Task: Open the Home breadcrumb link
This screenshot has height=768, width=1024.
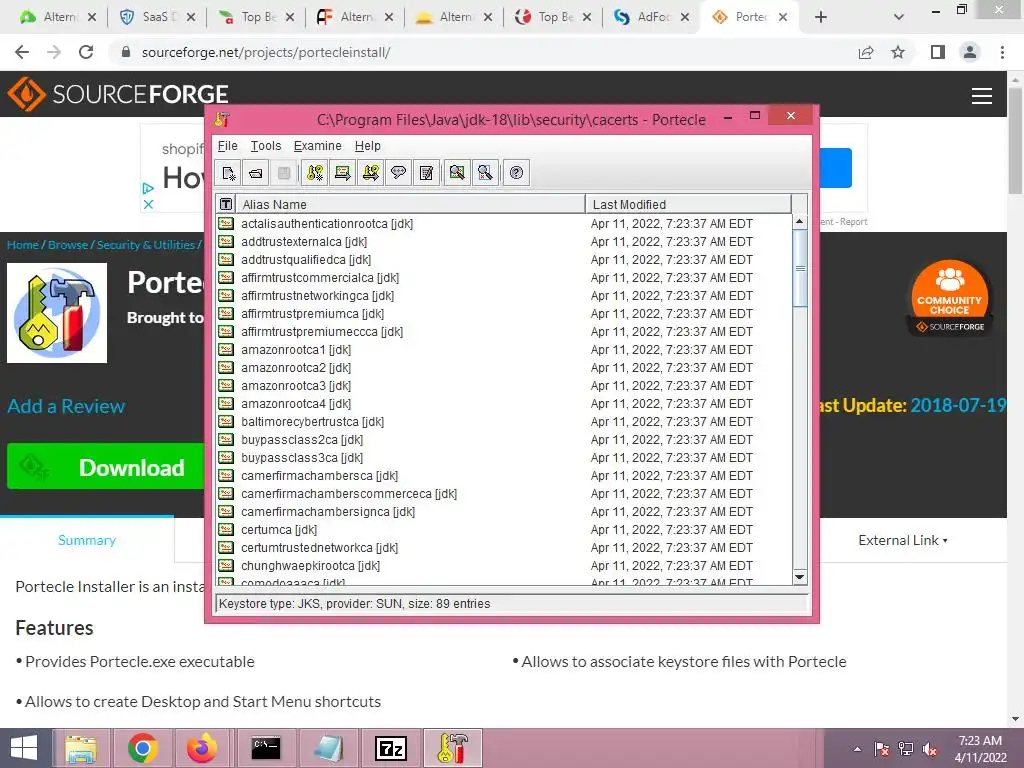Action: 23,245
